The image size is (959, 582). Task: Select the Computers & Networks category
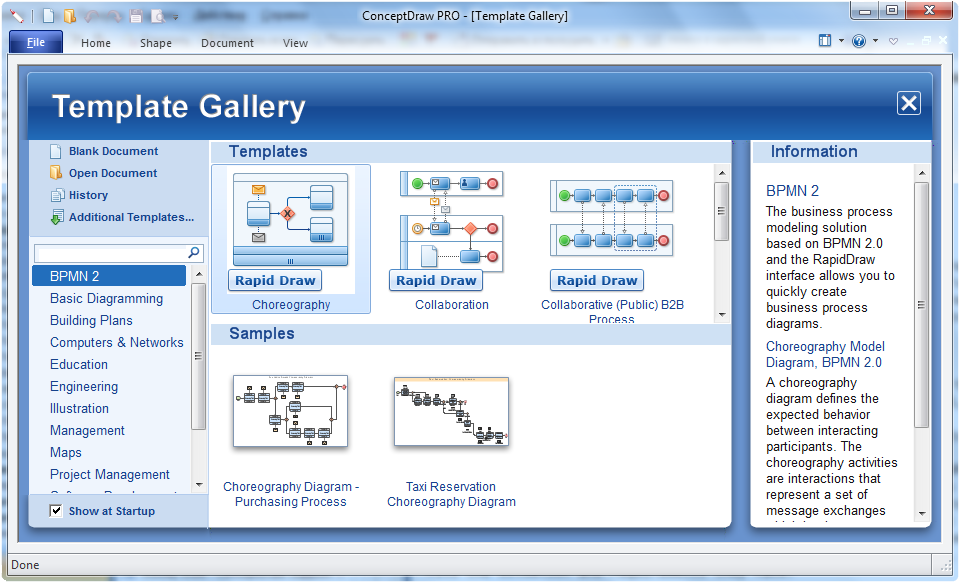tap(116, 342)
